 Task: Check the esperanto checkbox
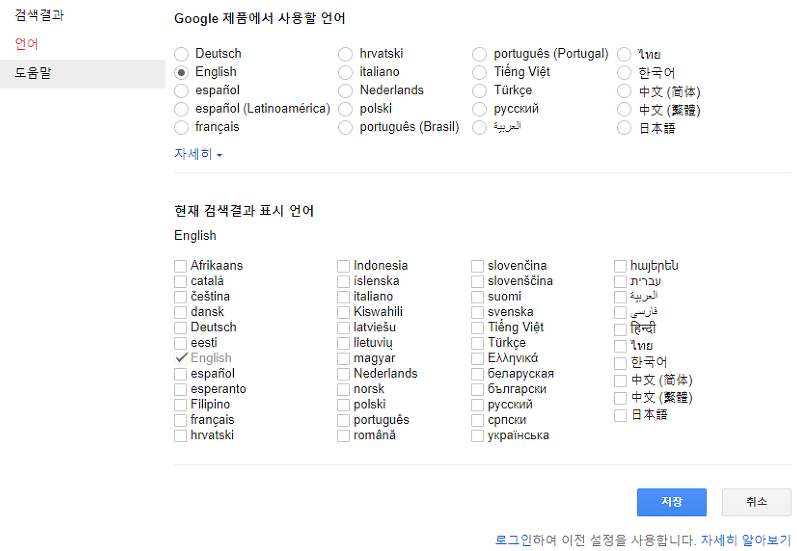click(180, 389)
